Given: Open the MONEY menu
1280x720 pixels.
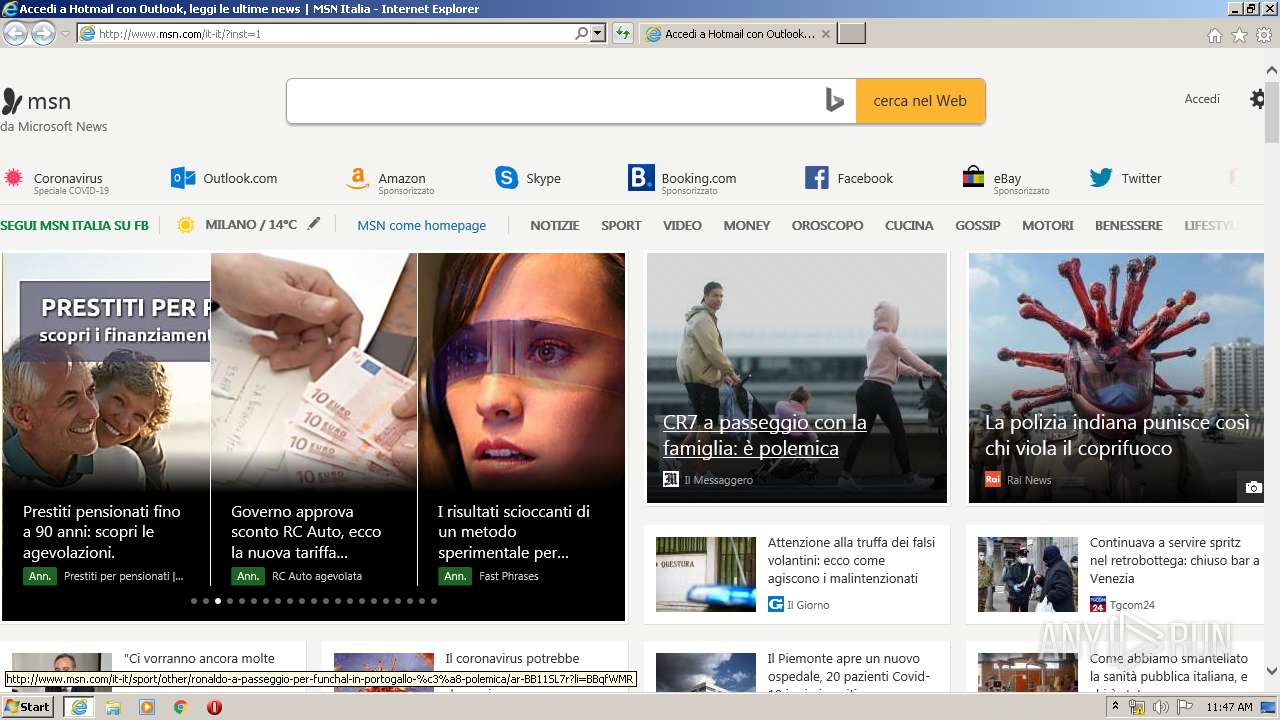Looking at the screenshot, I should (747, 226).
